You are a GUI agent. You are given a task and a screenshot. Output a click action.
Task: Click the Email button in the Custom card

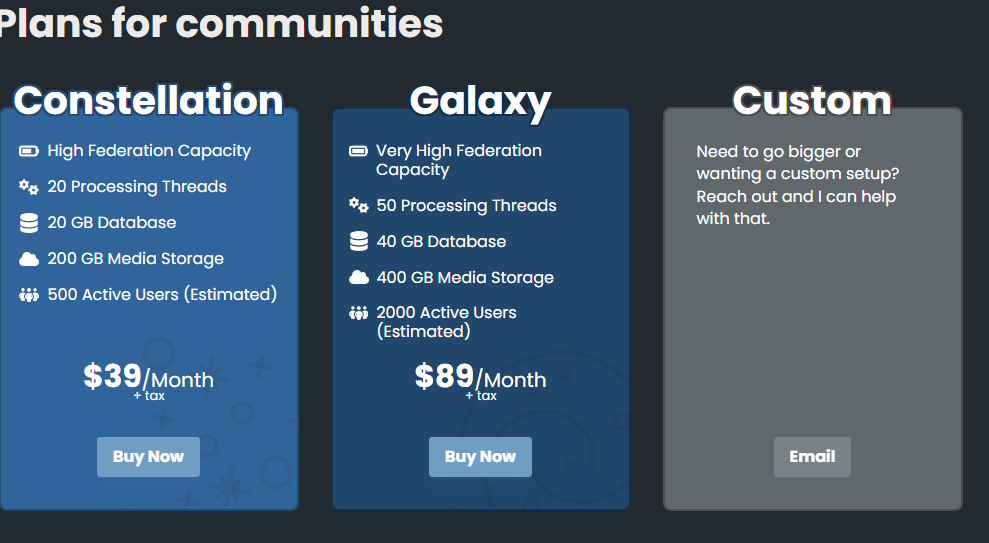point(812,457)
